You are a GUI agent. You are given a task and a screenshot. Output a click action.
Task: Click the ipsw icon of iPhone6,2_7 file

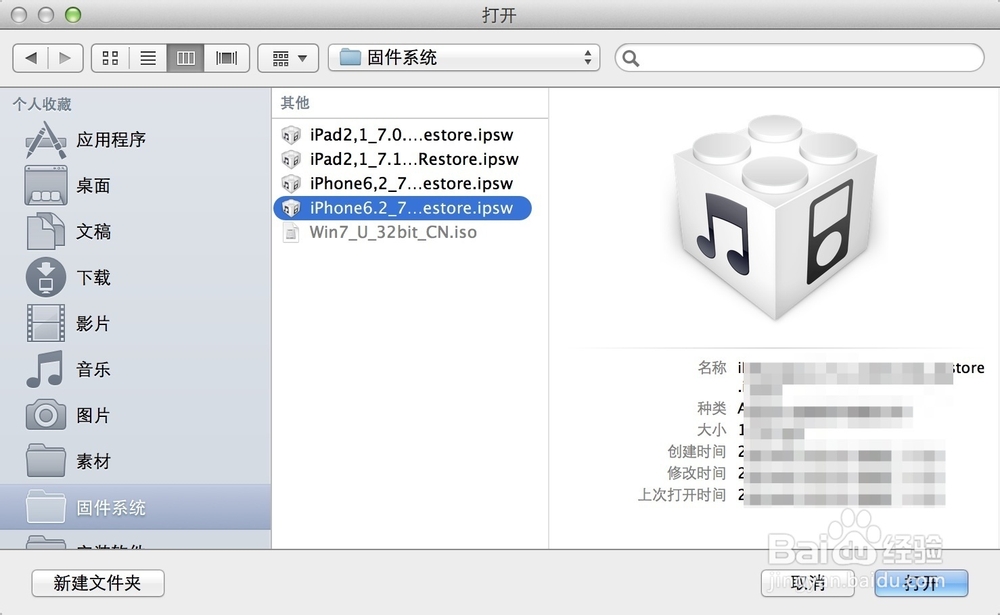[x=291, y=183]
